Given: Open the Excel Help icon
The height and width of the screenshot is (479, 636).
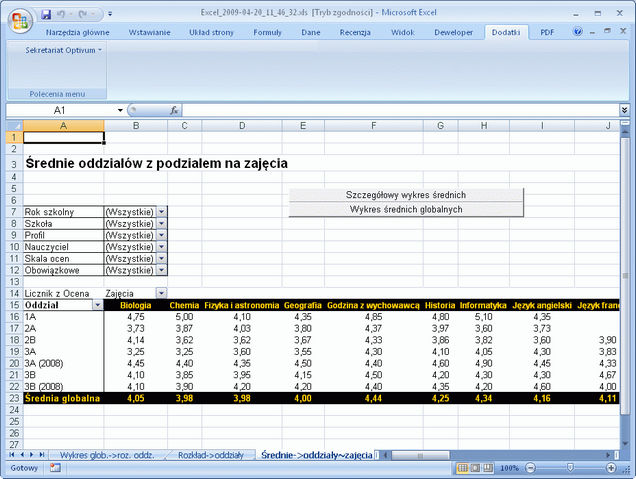Looking at the screenshot, I should (x=578, y=31).
